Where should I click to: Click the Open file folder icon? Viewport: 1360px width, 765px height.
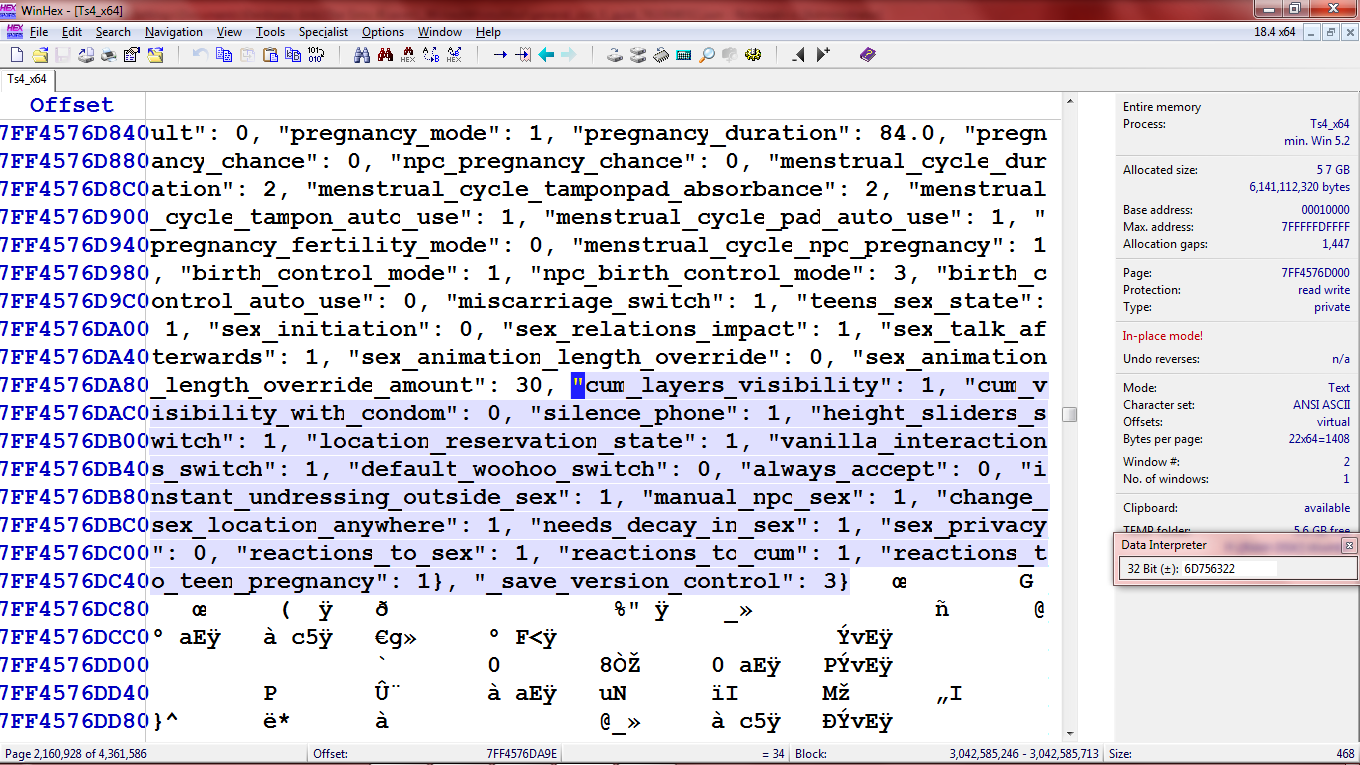[40, 55]
